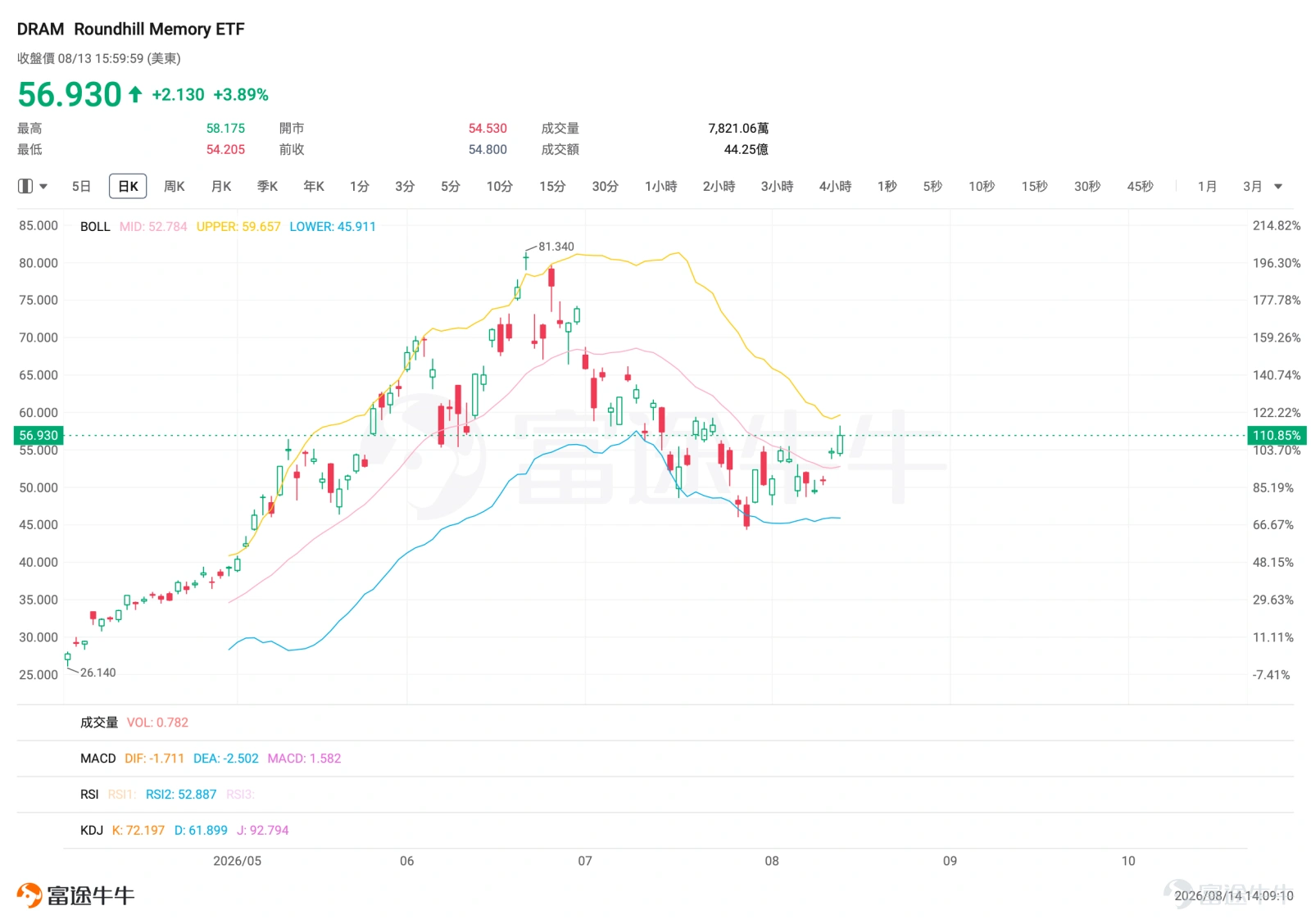Switch to the 4小時 interval tab
Image resolution: width=1311 pixels, height=924 pixels.
[x=836, y=187]
